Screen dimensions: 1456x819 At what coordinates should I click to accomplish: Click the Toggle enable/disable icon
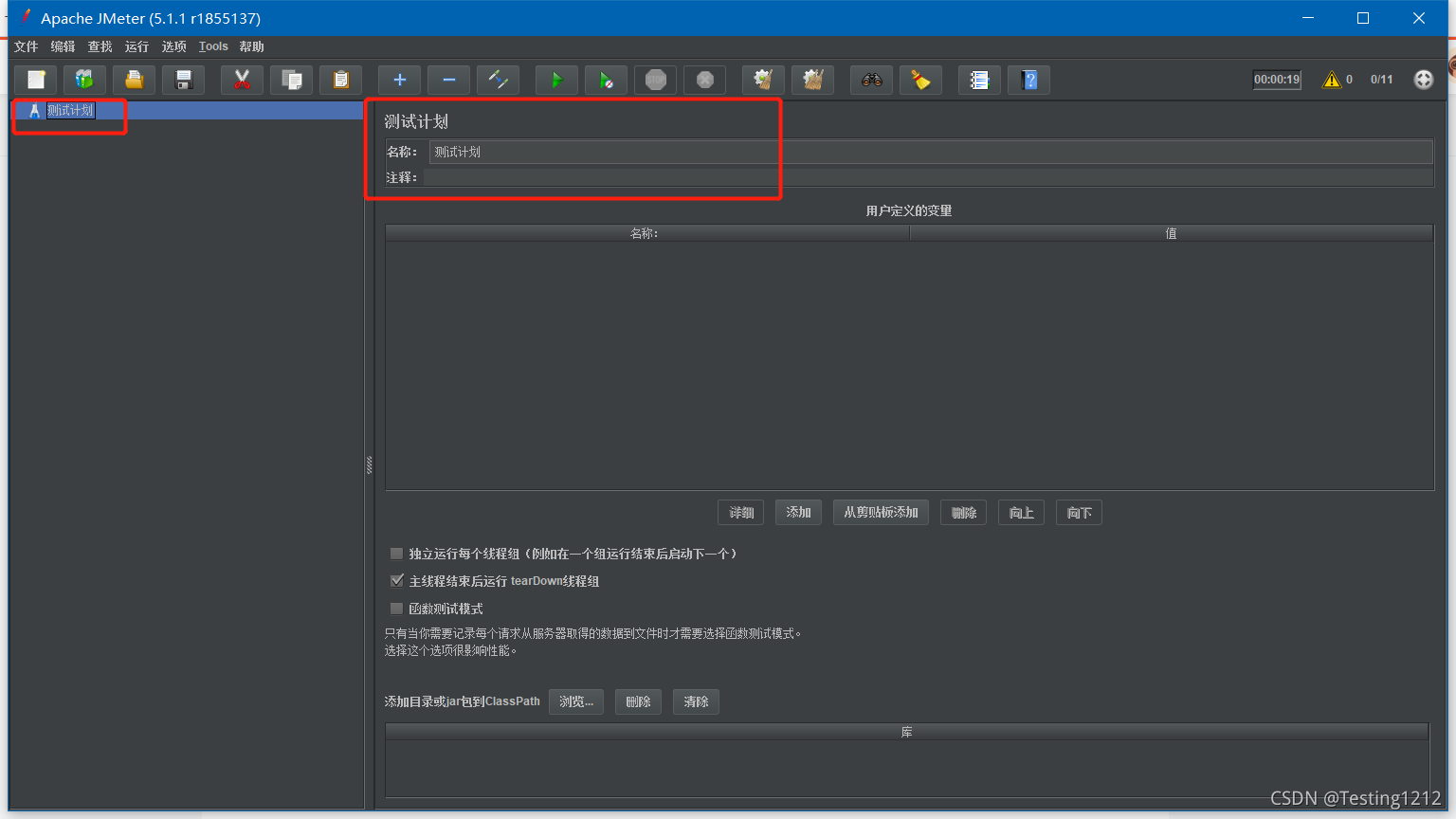499,80
